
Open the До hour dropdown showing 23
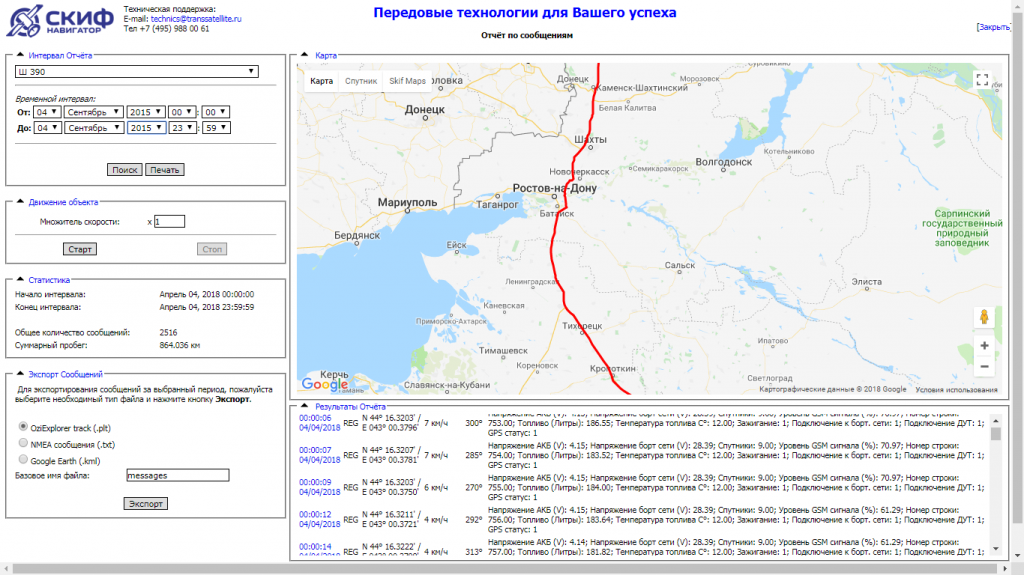pos(182,127)
